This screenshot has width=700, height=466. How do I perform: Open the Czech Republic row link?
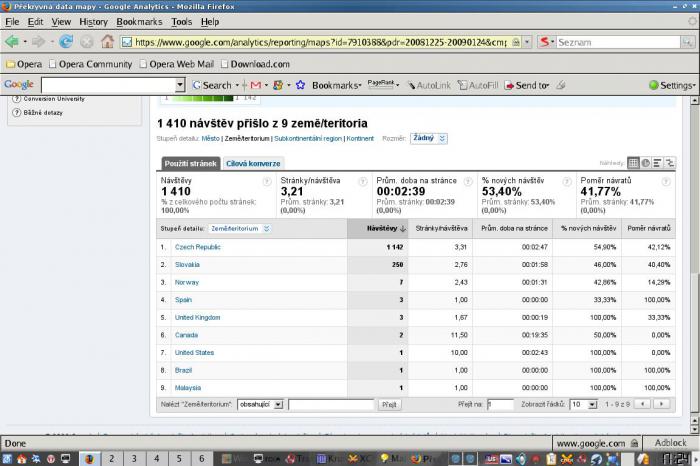[197, 247]
